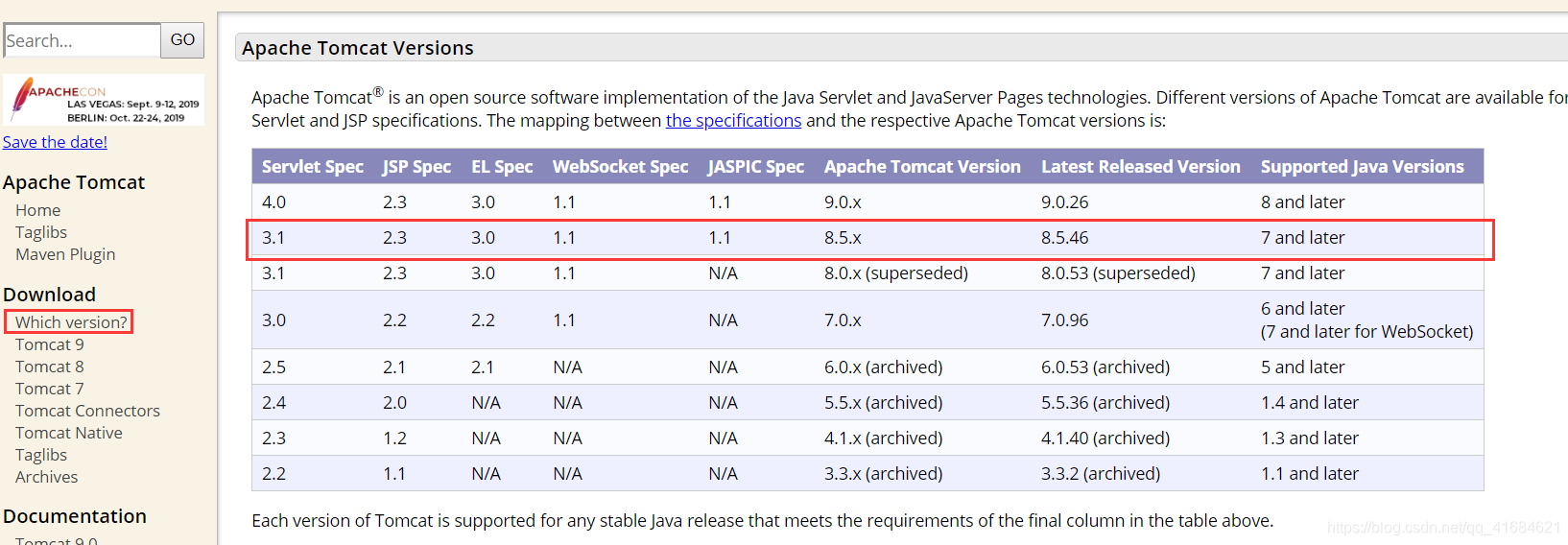Click the 'Apache Tomcat' sidebar heading
Viewport: 1568px width, 545px height.
click(x=74, y=182)
